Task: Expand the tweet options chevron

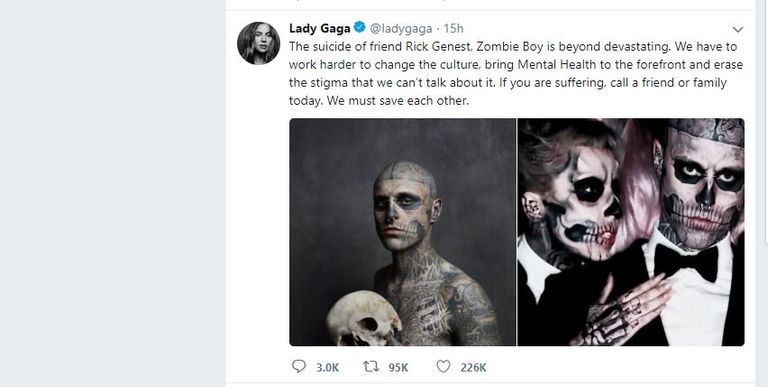Action: pos(738,29)
